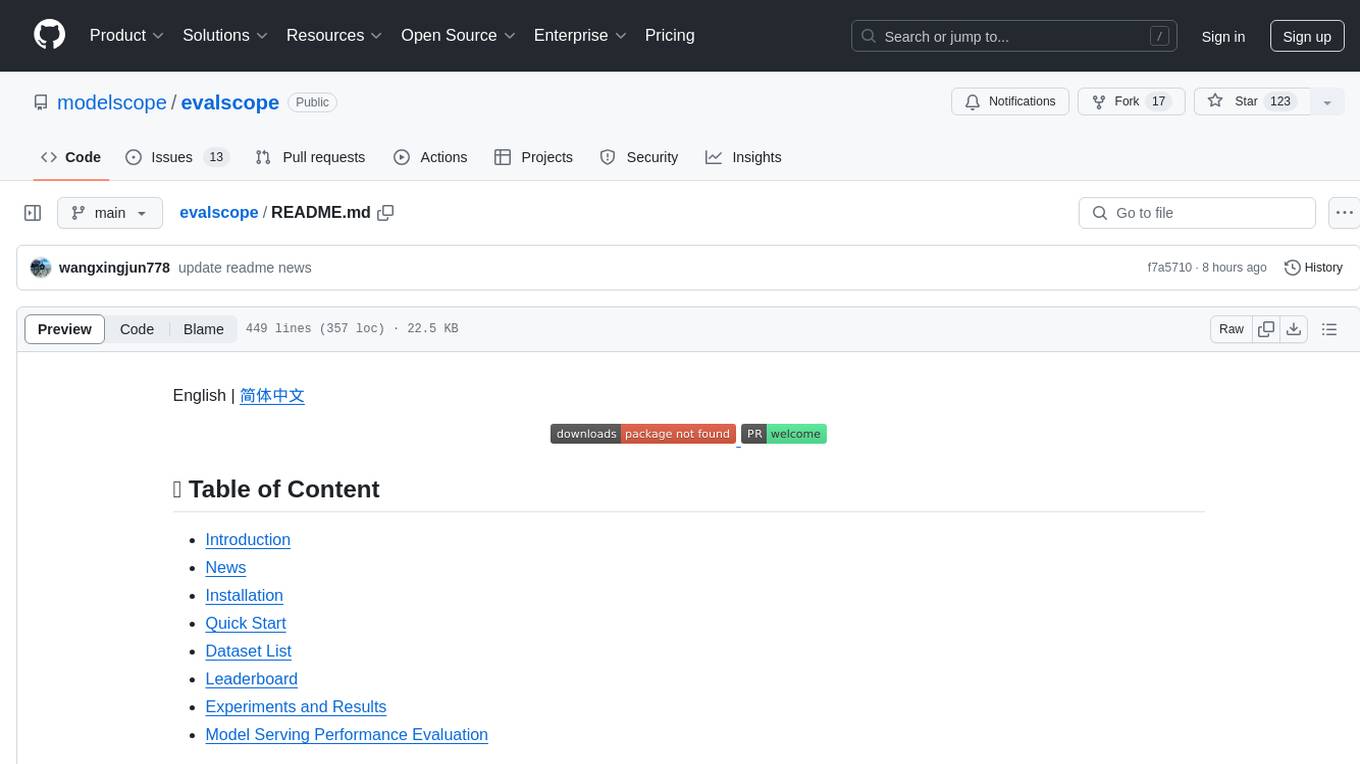Open the Raw file view
Screen dimensions: 1360x764
point(1231,329)
